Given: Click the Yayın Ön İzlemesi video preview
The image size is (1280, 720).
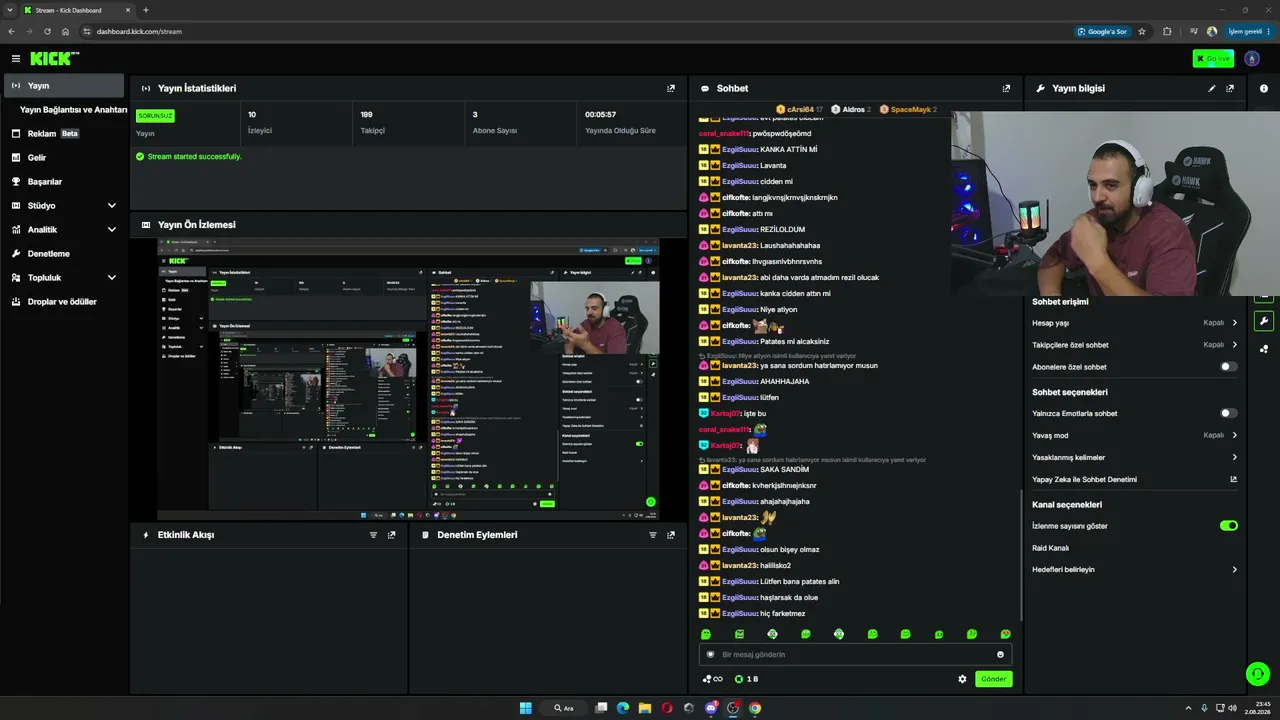Looking at the screenshot, I should pos(408,380).
